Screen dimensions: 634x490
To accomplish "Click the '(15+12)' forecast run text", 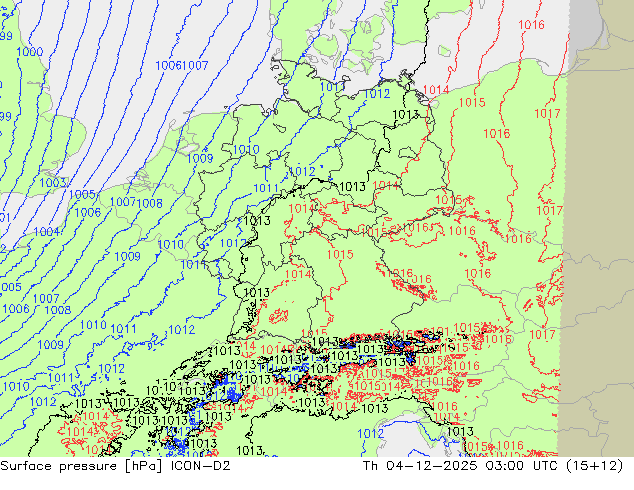I will coord(595,466).
